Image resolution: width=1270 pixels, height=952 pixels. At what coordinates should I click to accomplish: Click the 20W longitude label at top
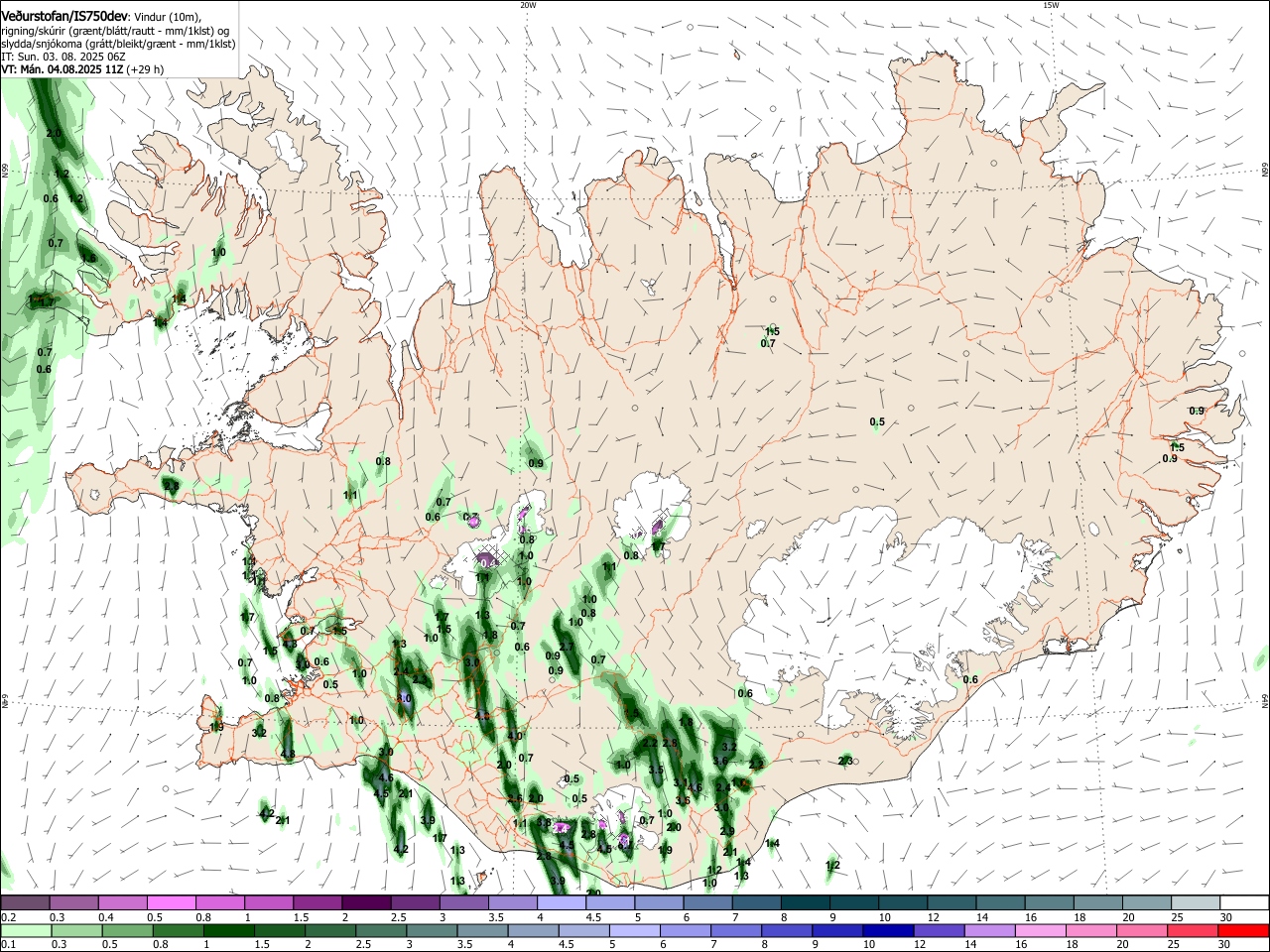pyautogui.click(x=528, y=5)
